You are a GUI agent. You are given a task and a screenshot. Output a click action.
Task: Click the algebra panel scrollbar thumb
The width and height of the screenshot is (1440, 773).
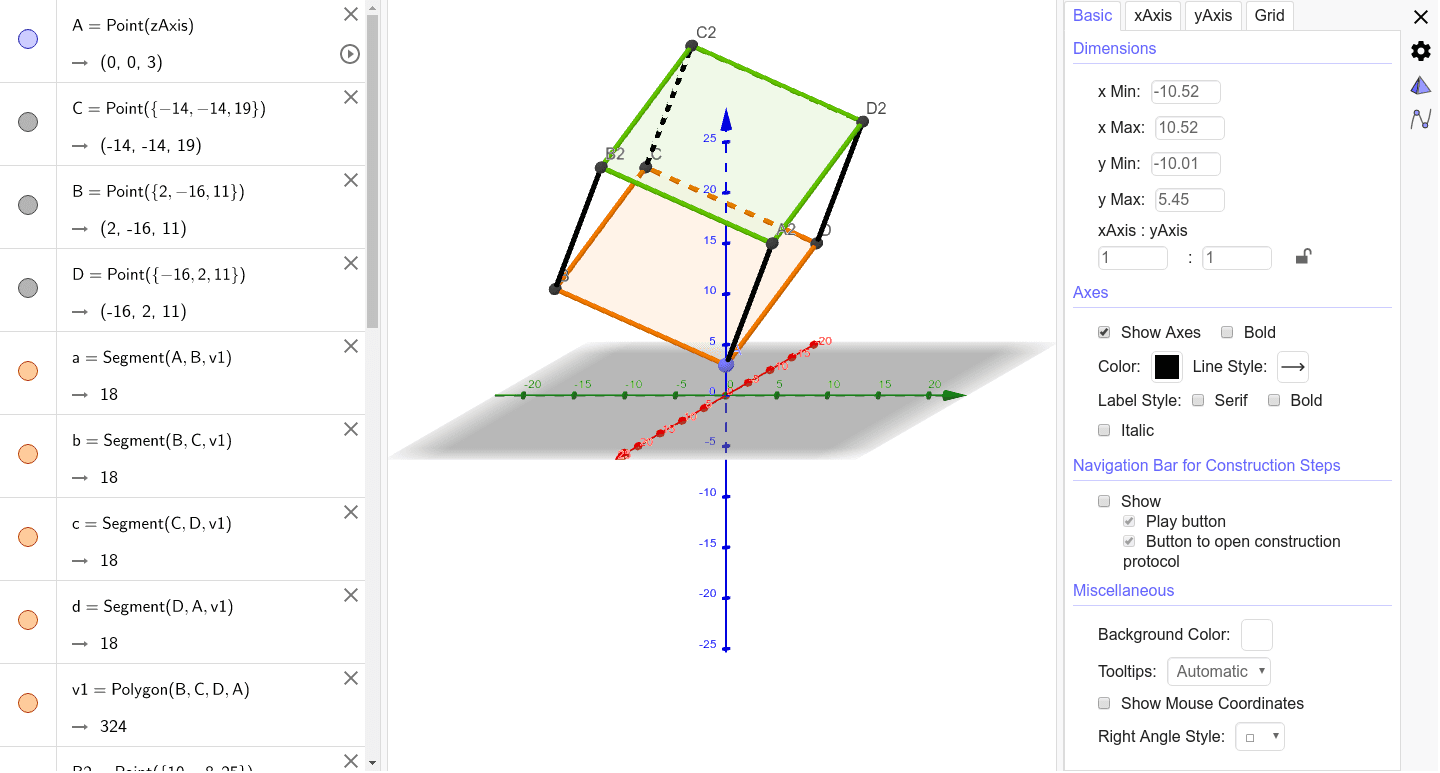pos(372,170)
